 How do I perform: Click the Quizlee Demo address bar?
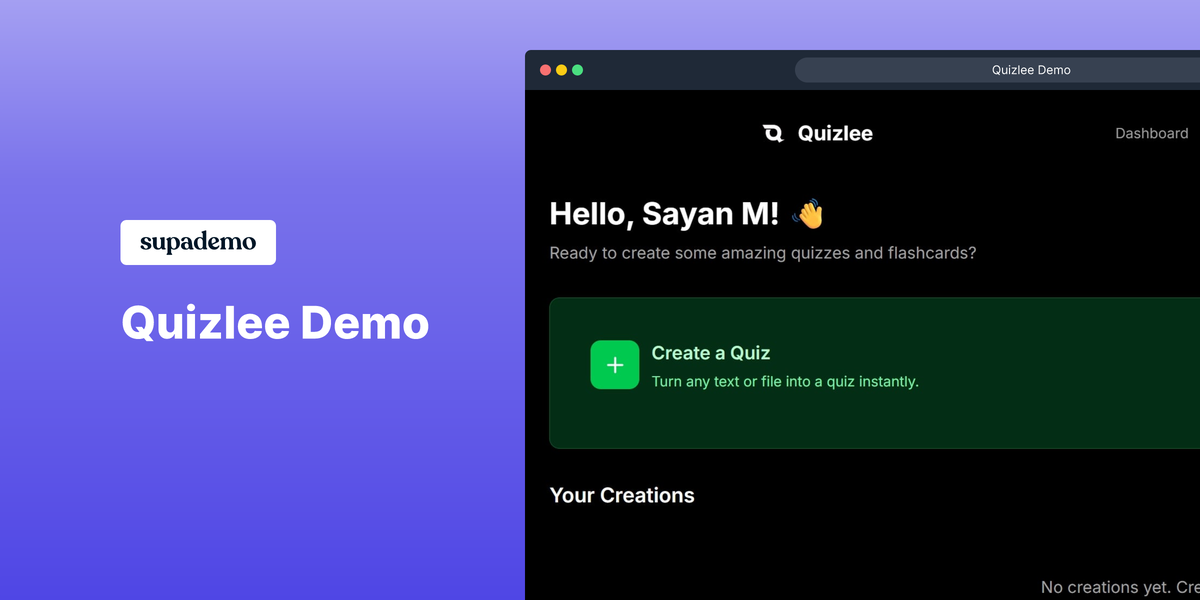[x=997, y=70]
